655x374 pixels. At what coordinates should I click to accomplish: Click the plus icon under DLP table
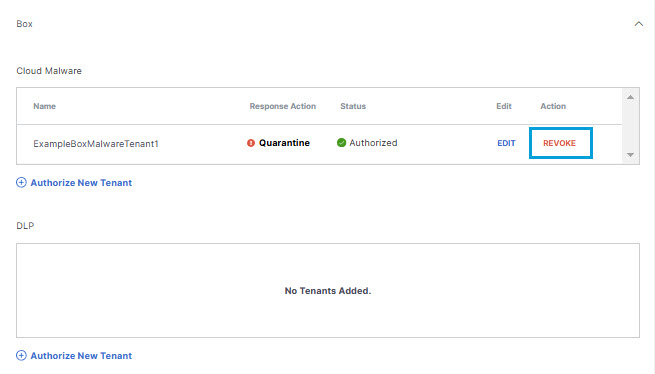21,356
